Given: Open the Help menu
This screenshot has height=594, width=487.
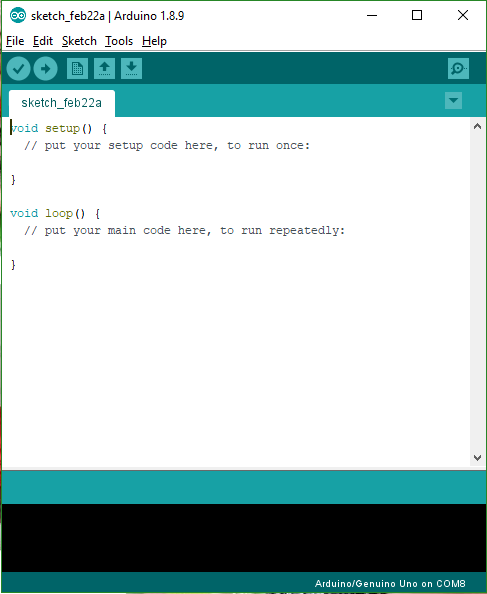Looking at the screenshot, I should pyautogui.click(x=154, y=41).
